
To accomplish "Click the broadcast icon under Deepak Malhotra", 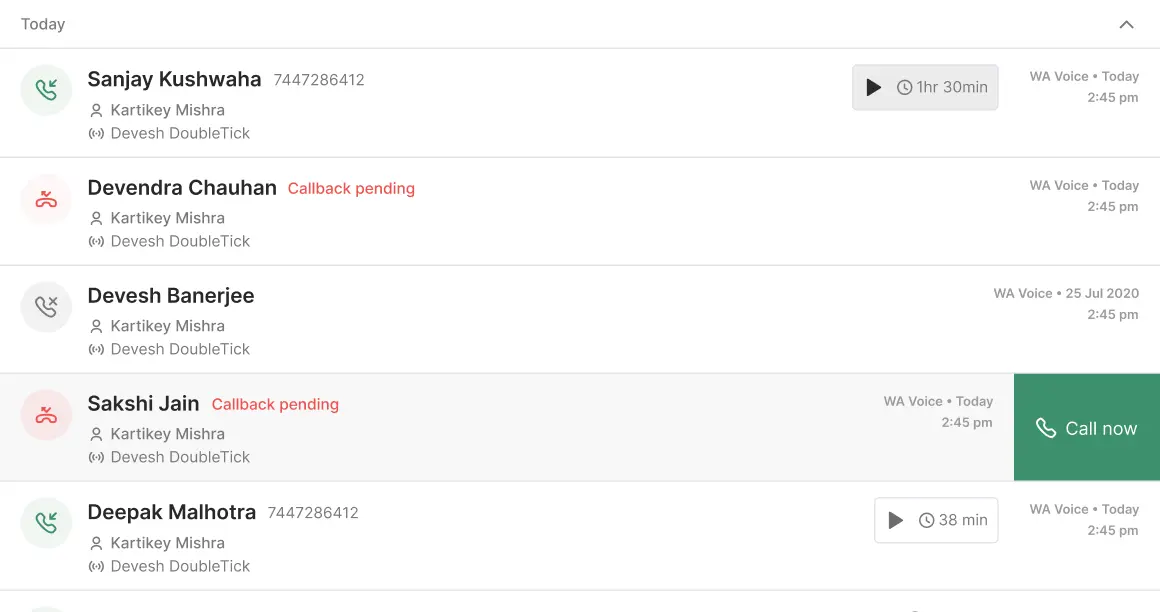I will click(x=97, y=566).
